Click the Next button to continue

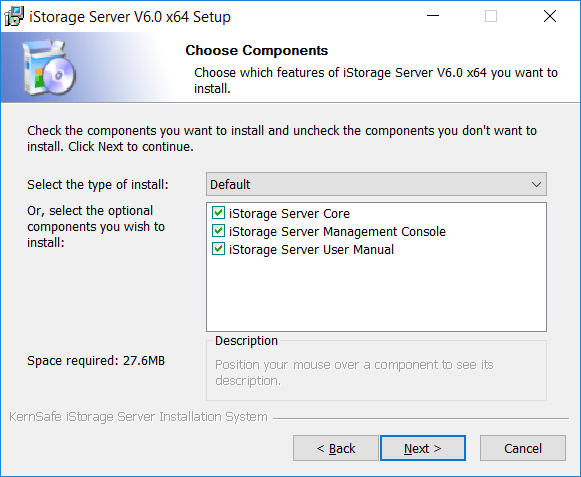point(423,448)
